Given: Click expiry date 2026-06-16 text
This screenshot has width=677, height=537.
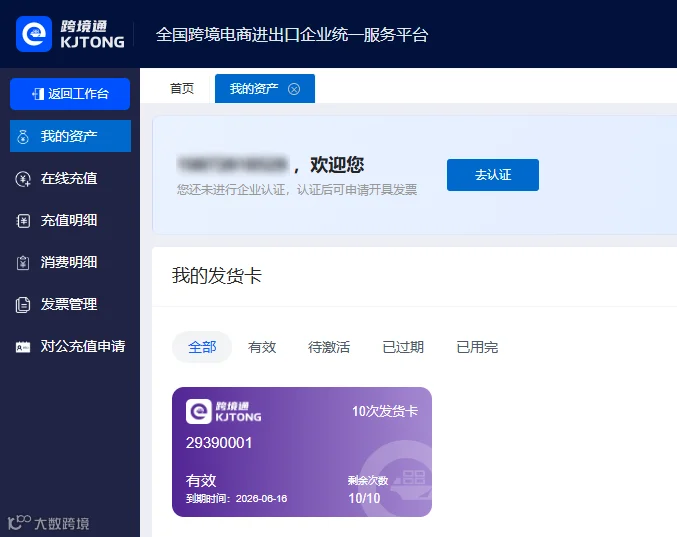Looking at the screenshot, I should click(261, 499).
